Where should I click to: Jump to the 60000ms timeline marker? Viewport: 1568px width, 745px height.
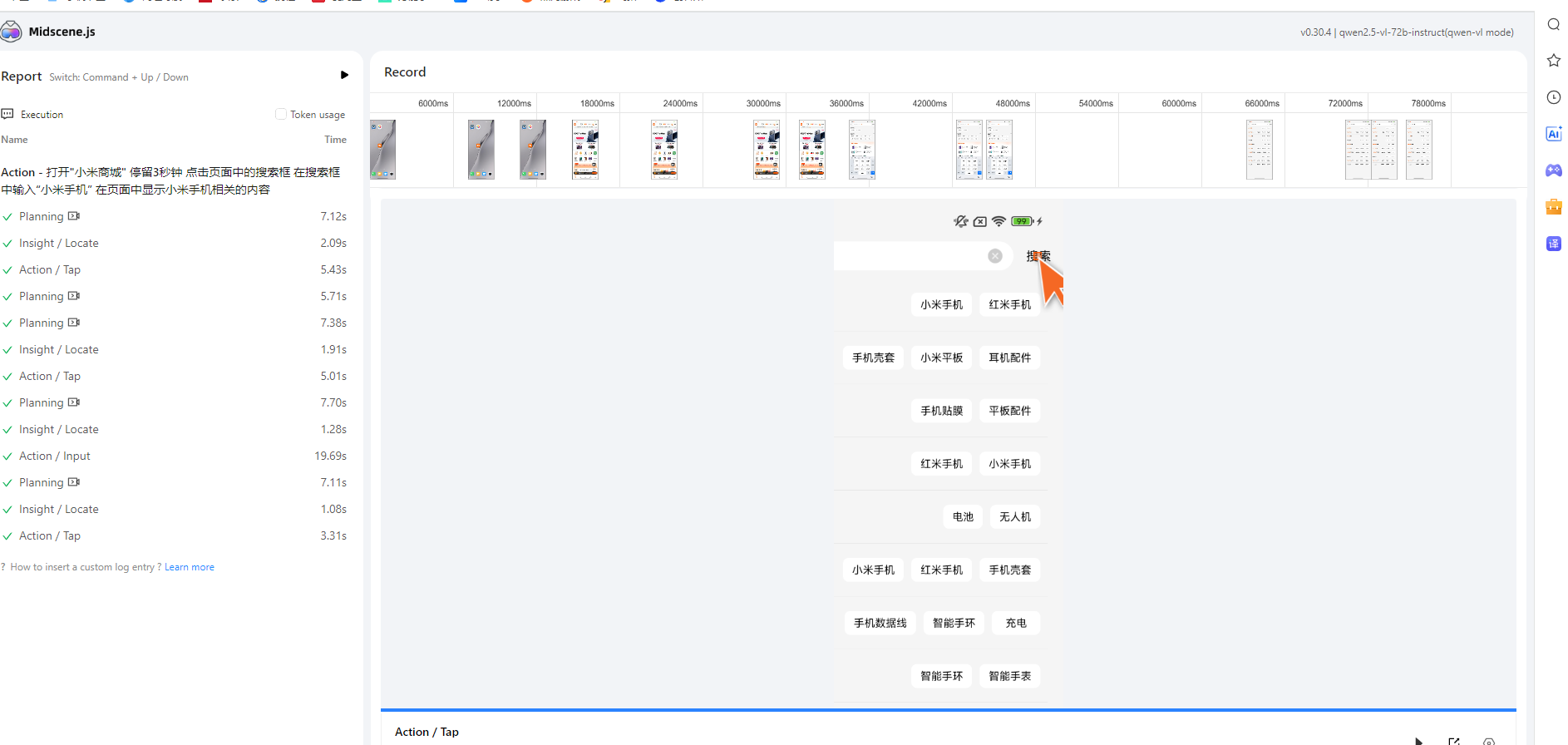(1179, 103)
